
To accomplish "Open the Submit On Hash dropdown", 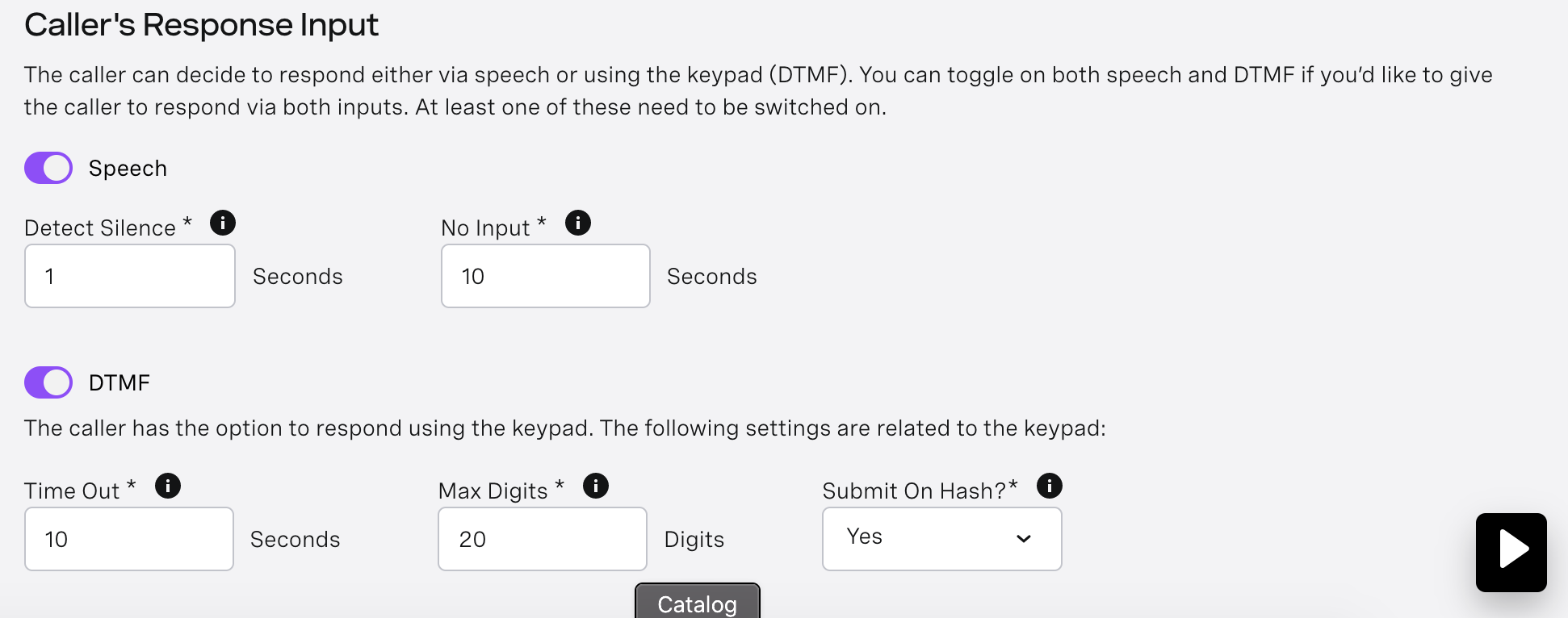I will [942, 539].
